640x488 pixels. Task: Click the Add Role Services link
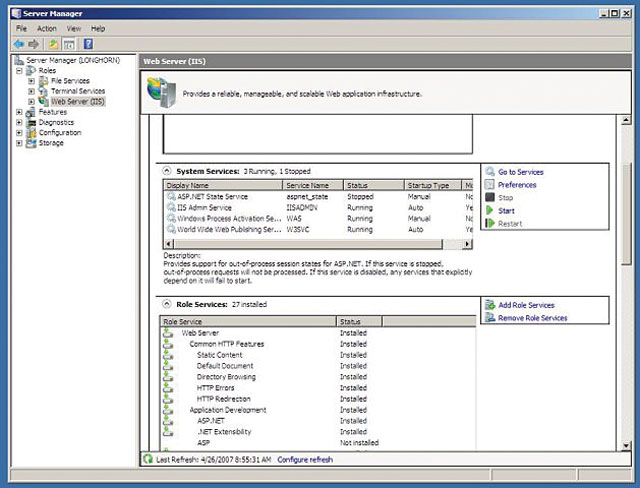pyautogui.click(x=527, y=305)
